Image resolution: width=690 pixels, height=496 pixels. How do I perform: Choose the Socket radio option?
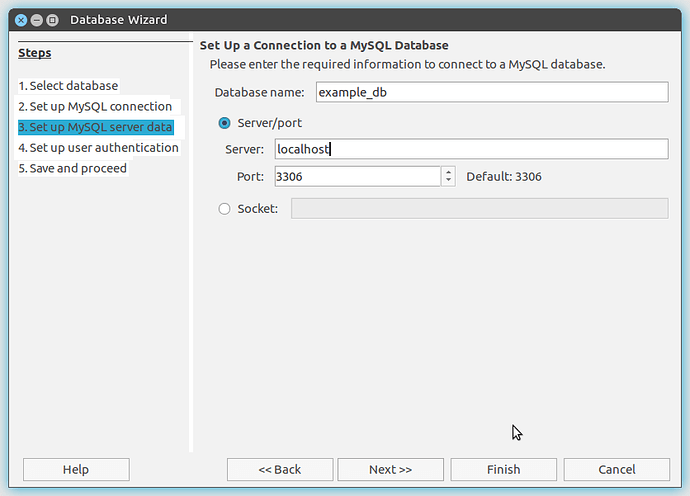tap(224, 208)
